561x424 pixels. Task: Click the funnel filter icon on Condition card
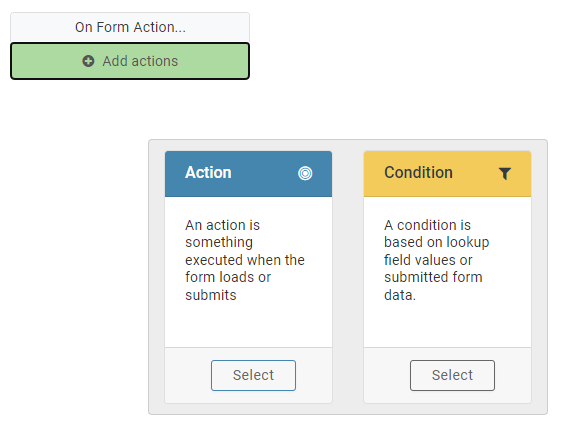coord(505,174)
